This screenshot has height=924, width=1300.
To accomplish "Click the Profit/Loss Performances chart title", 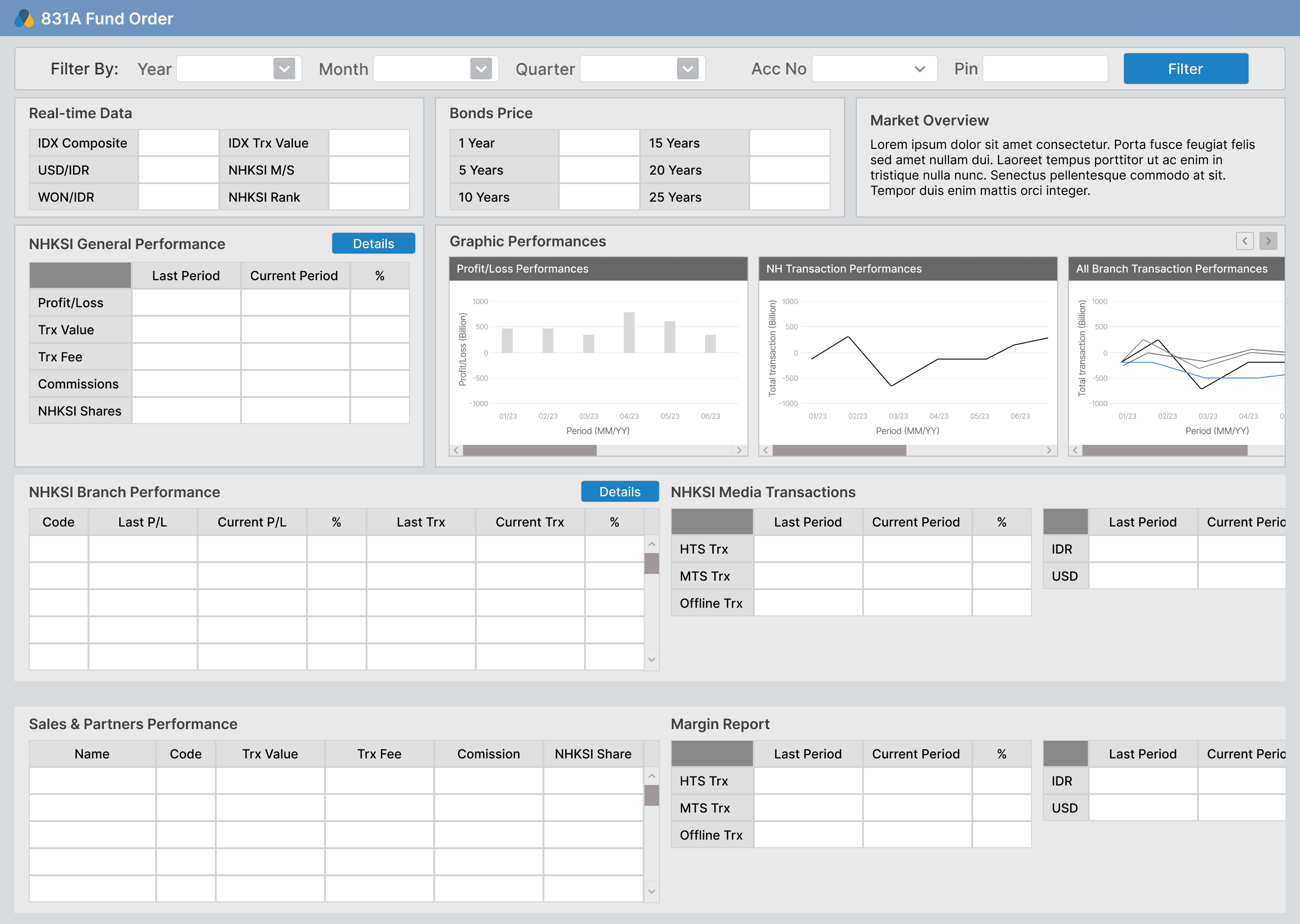I will tap(523, 268).
